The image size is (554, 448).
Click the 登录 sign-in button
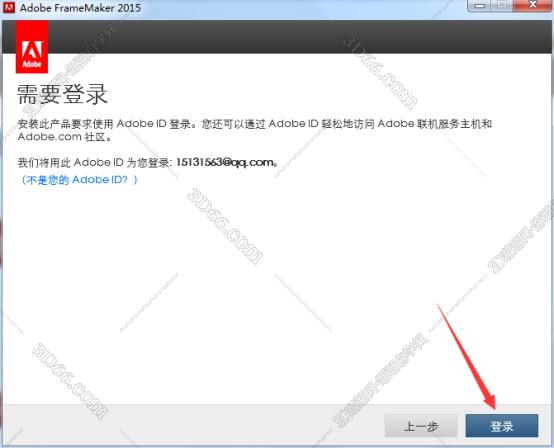pos(502,426)
